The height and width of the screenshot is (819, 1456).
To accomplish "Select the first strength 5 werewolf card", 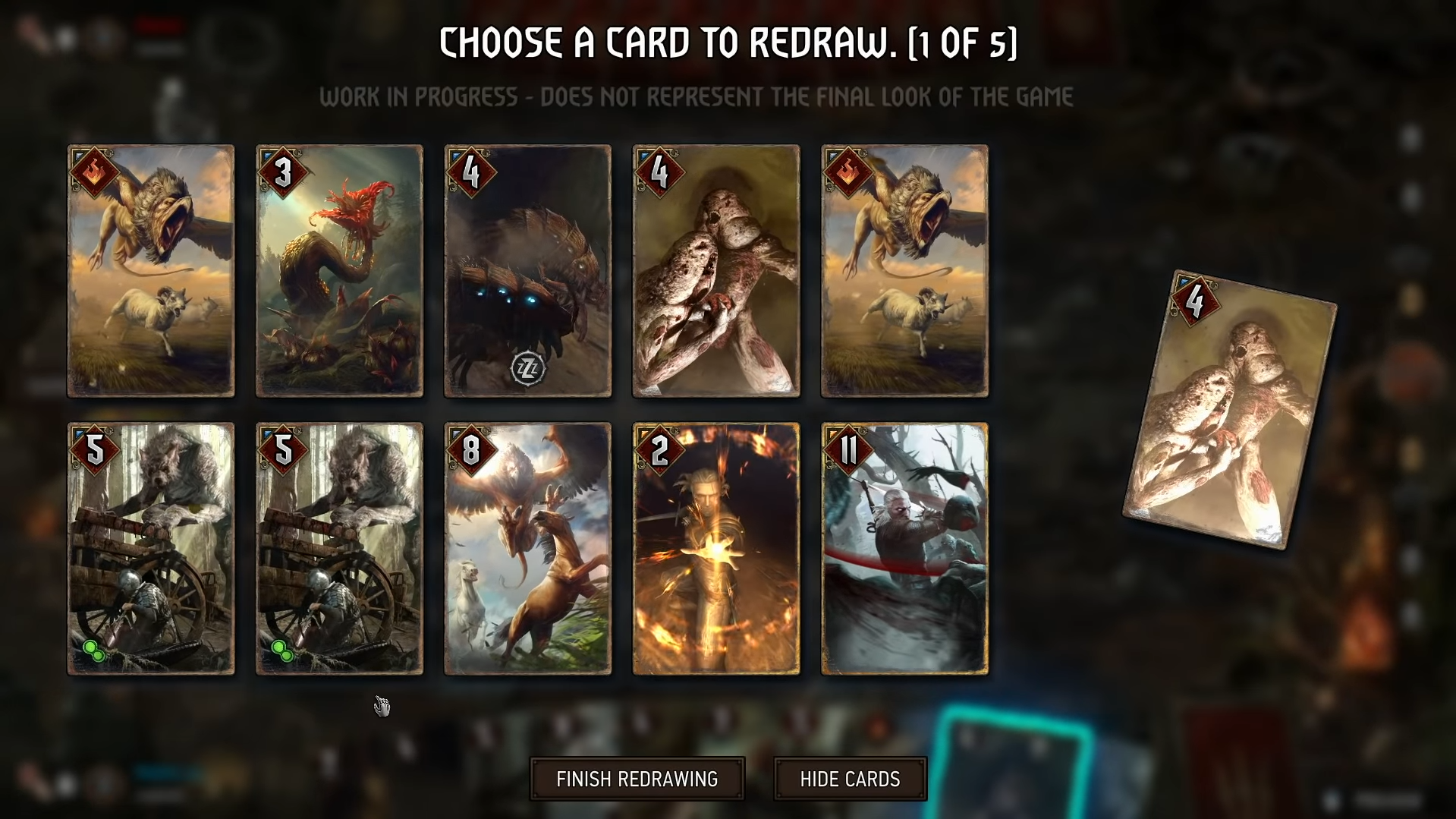I will pyautogui.click(x=151, y=549).
